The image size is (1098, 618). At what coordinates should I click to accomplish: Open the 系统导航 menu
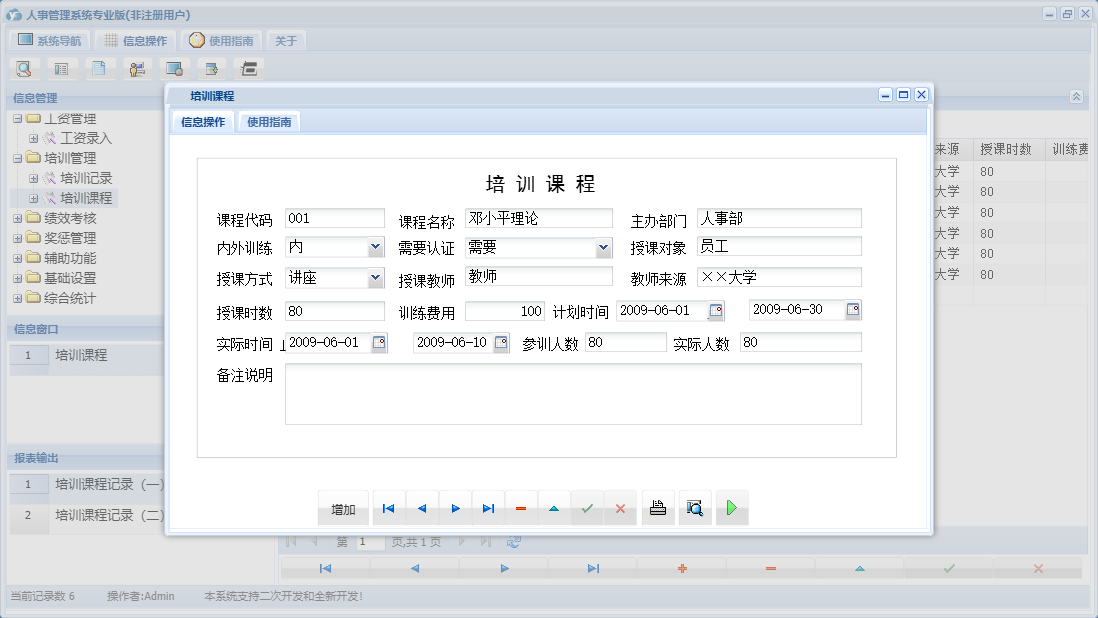tap(48, 40)
